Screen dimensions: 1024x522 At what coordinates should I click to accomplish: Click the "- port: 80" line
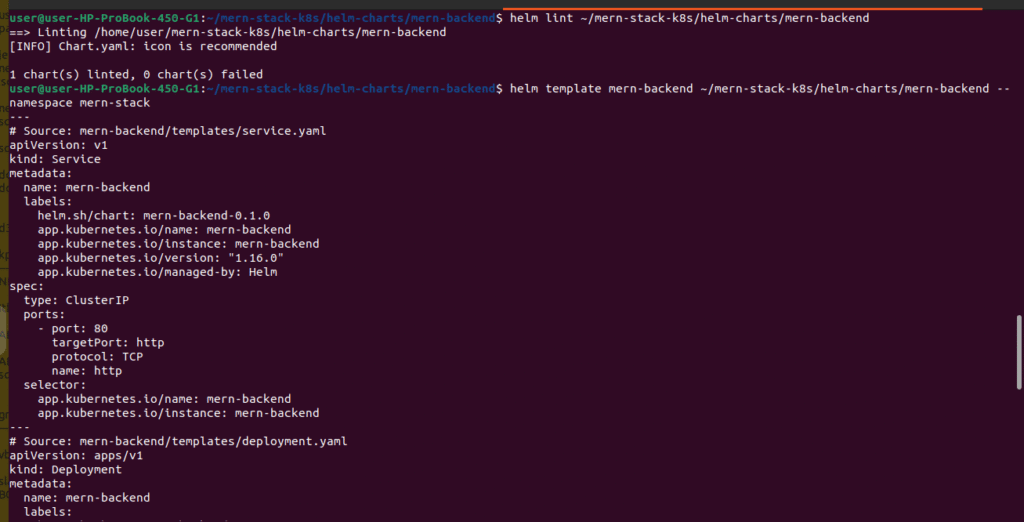73,328
